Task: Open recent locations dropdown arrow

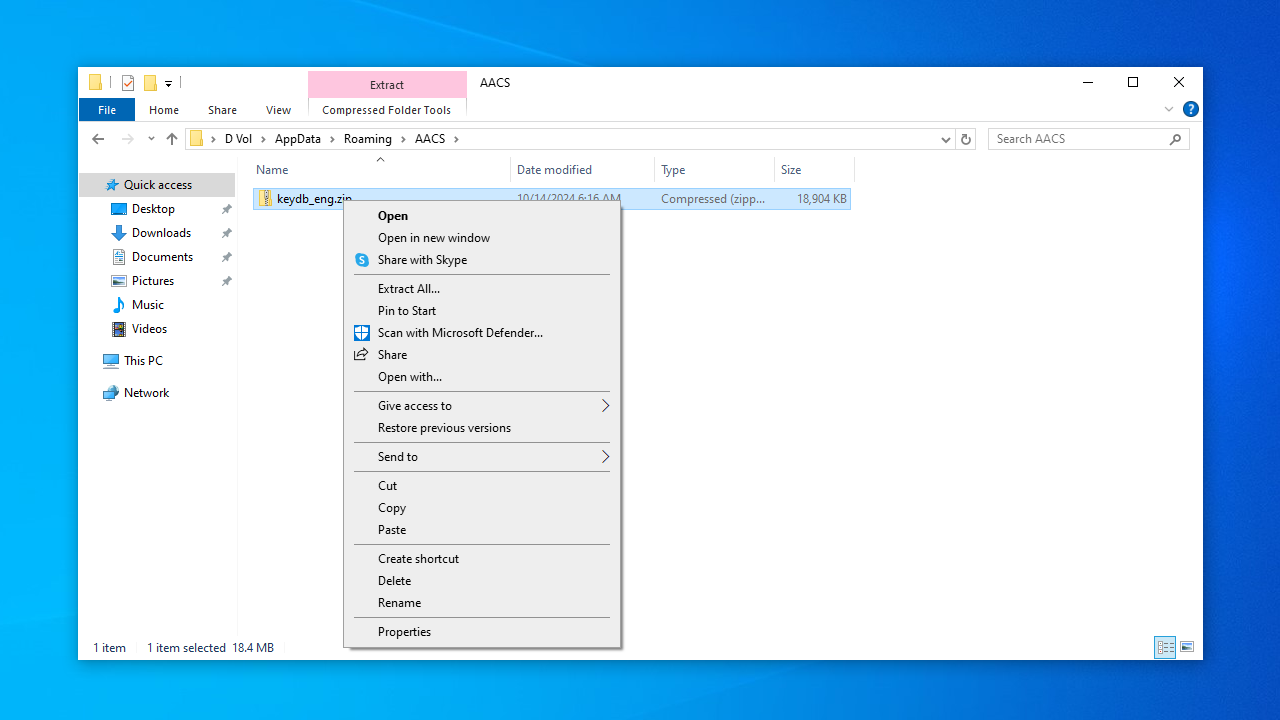Action: click(151, 139)
